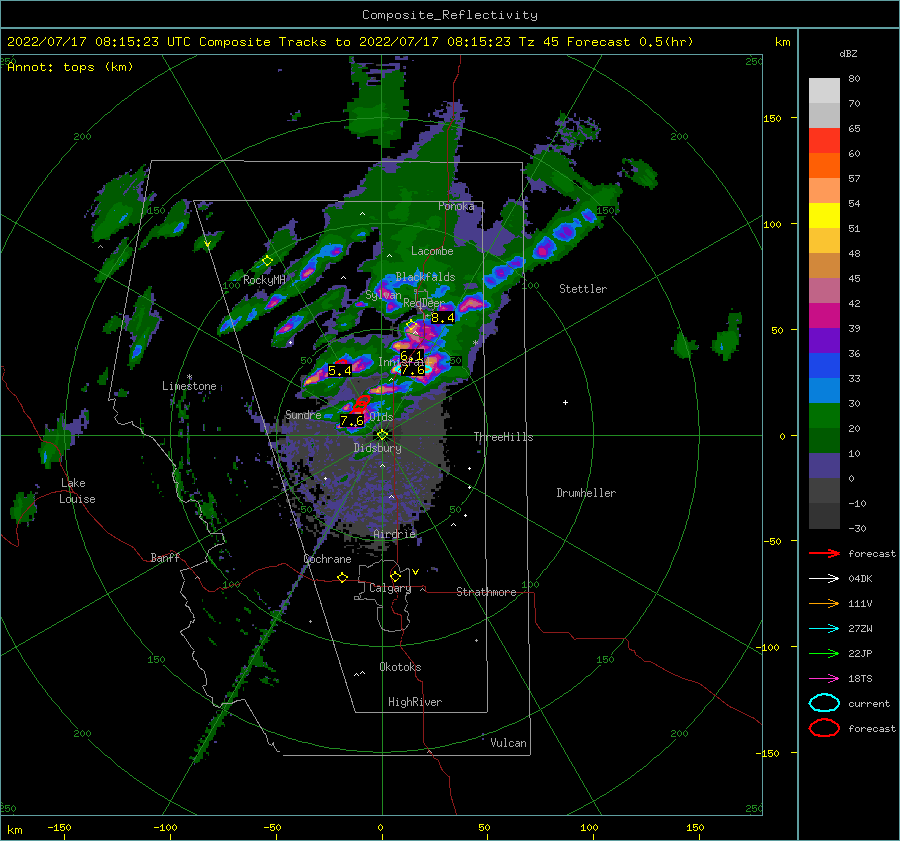The image size is (900, 841).
Task: Click the Composite_Reflectivity title
Action: pyautogui.click(x=450, y=15)
